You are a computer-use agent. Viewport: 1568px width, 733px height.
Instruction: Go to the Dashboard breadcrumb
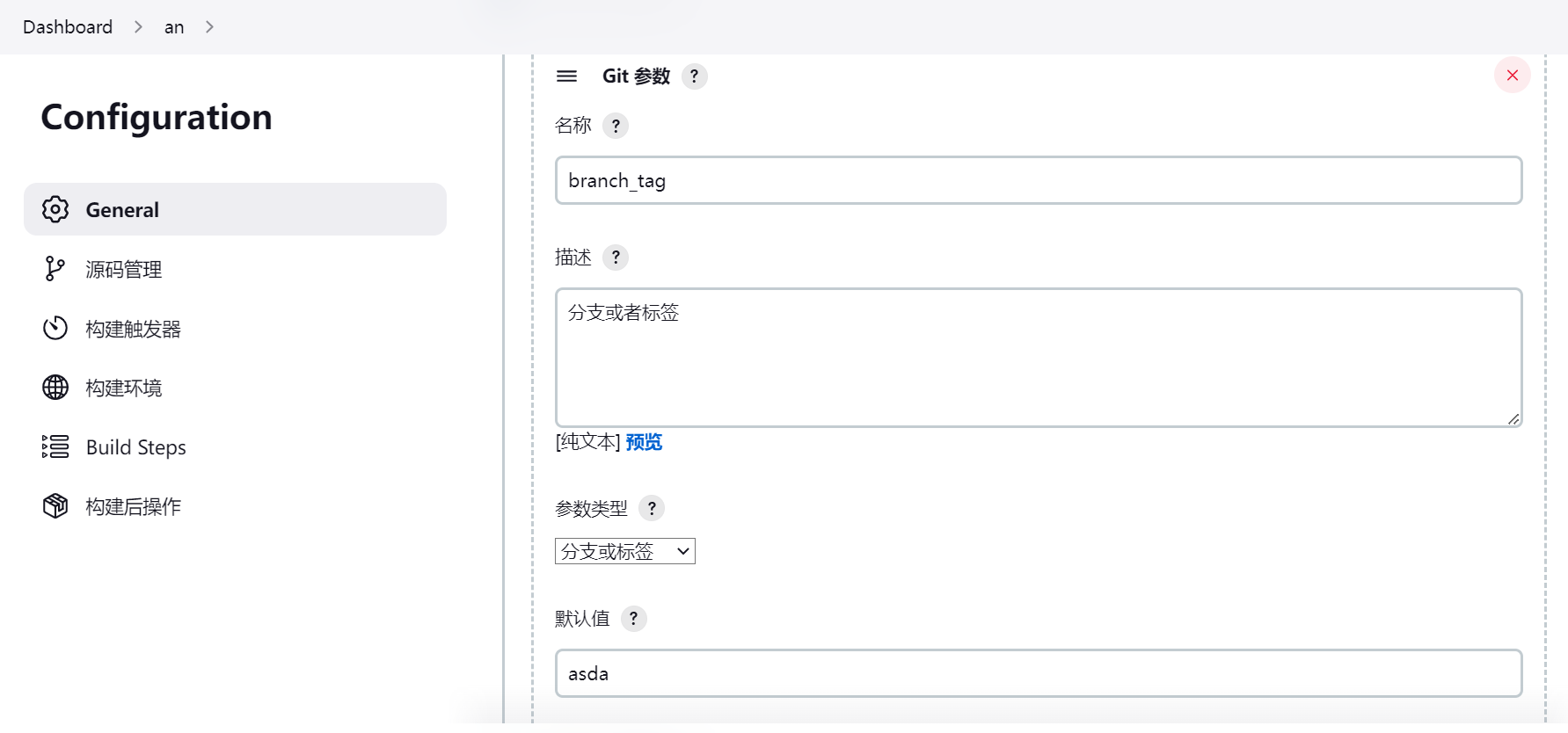(x=68, y=27)
